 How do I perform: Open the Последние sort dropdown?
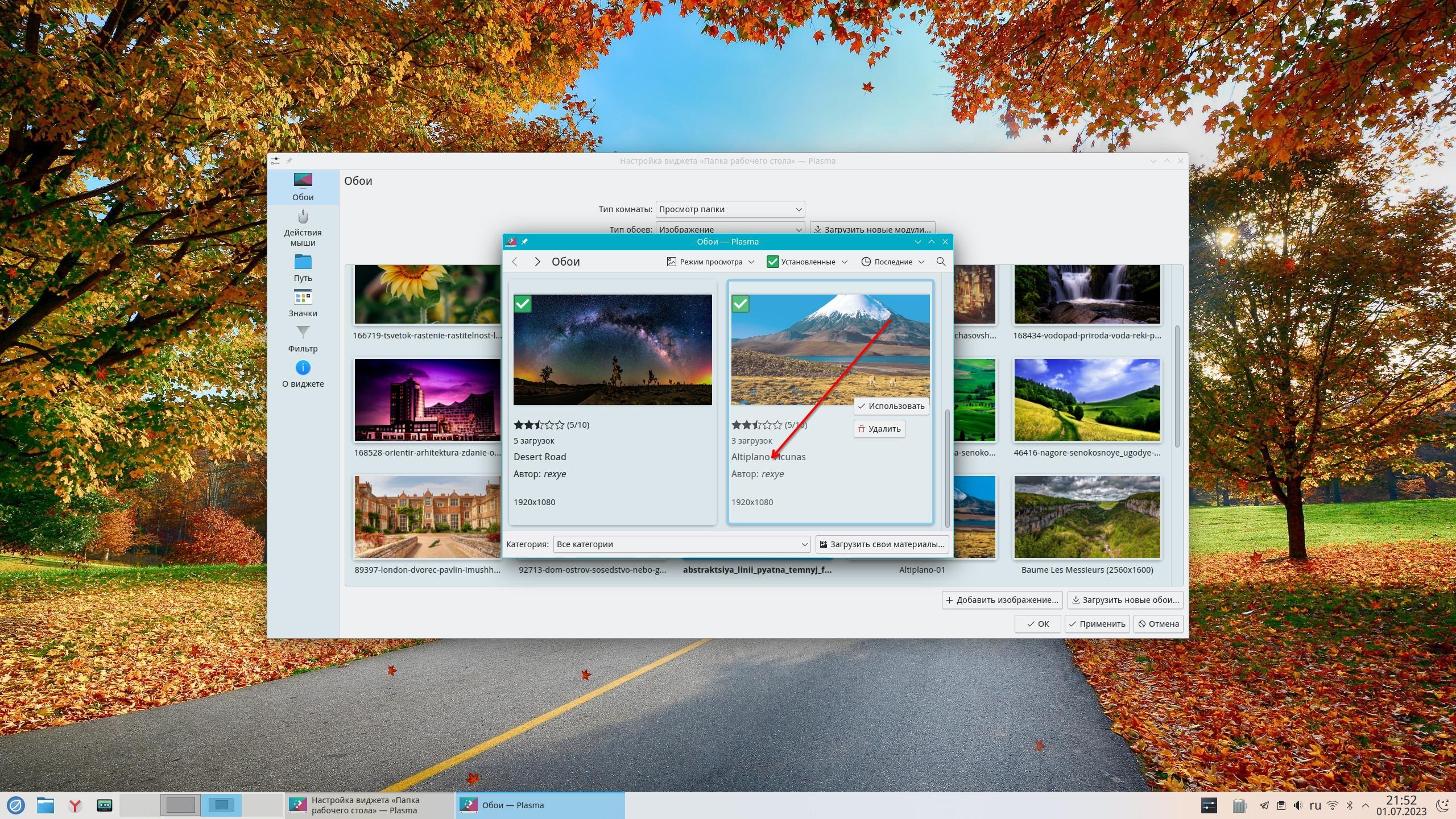(892, 262)
